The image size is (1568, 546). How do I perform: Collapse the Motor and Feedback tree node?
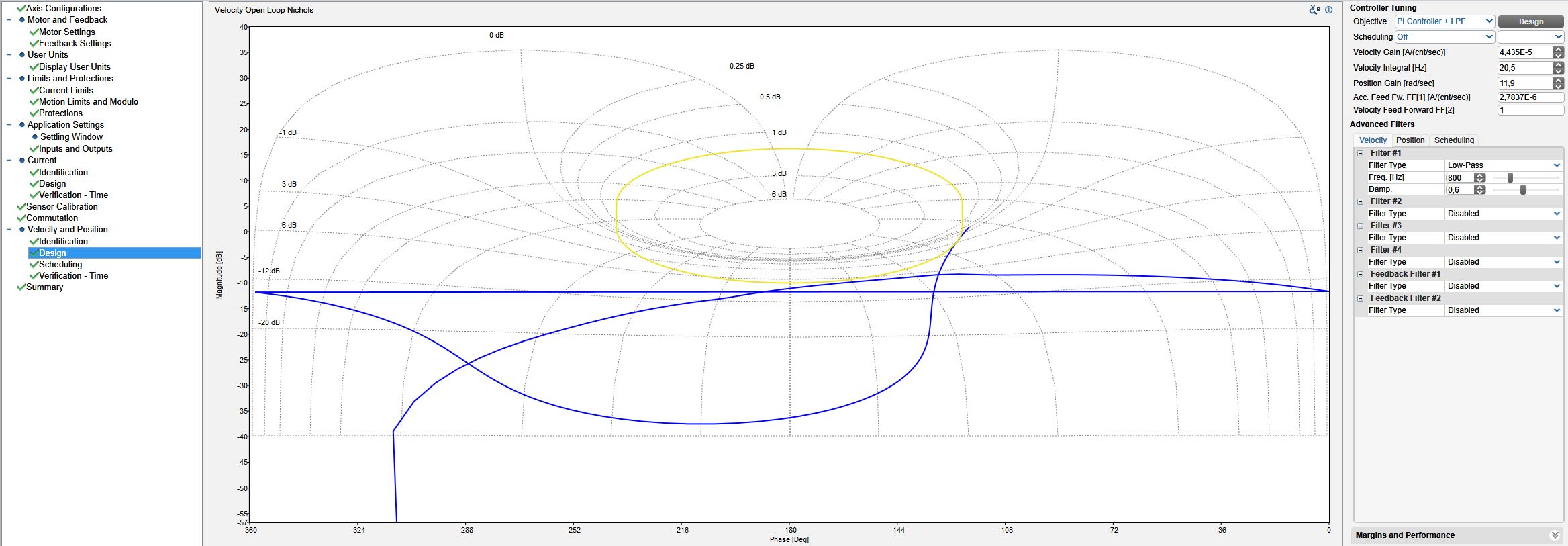pyautogui.click(x=9, y=20)
